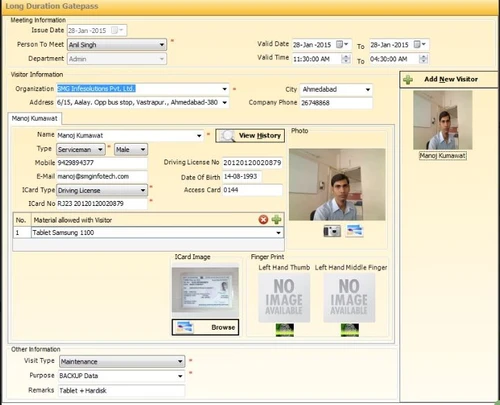Remove material row with red delete icon
500x405 pixels.
[263, 220]
